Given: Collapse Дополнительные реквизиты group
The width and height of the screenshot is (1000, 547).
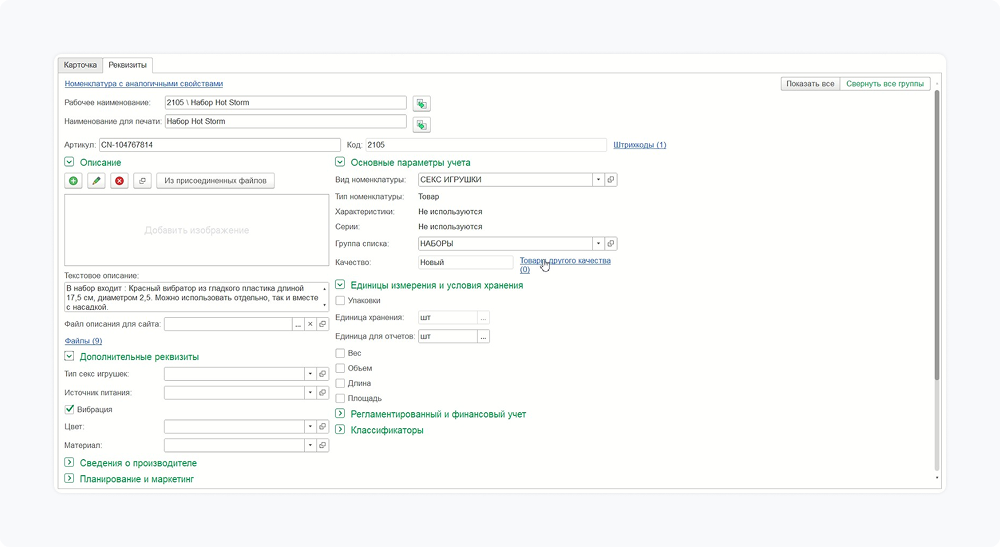Looking at the screenshot, I should pyautogui.click(x=69, y=356).
